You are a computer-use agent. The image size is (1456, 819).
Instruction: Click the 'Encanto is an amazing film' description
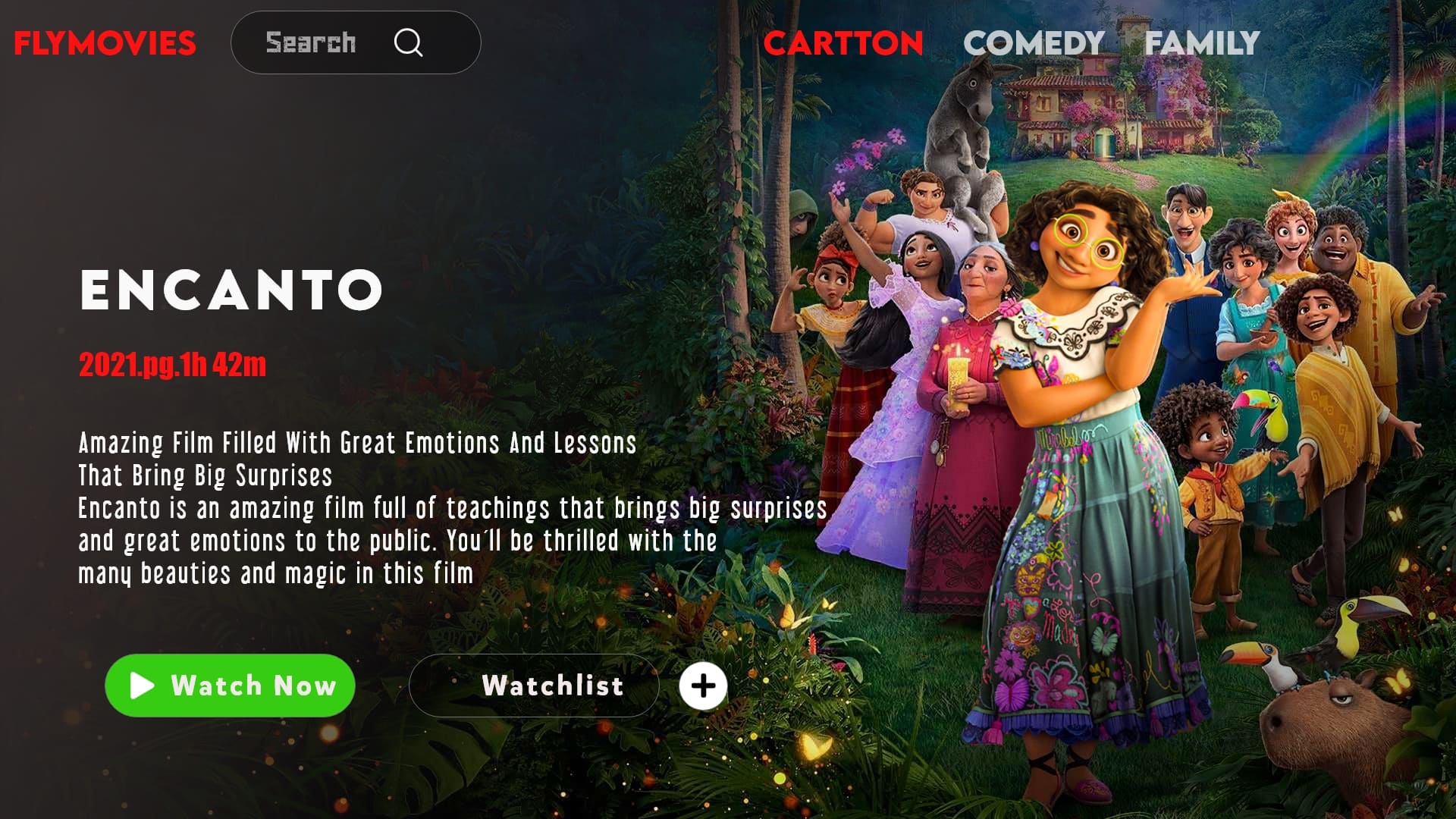point(453,541)
